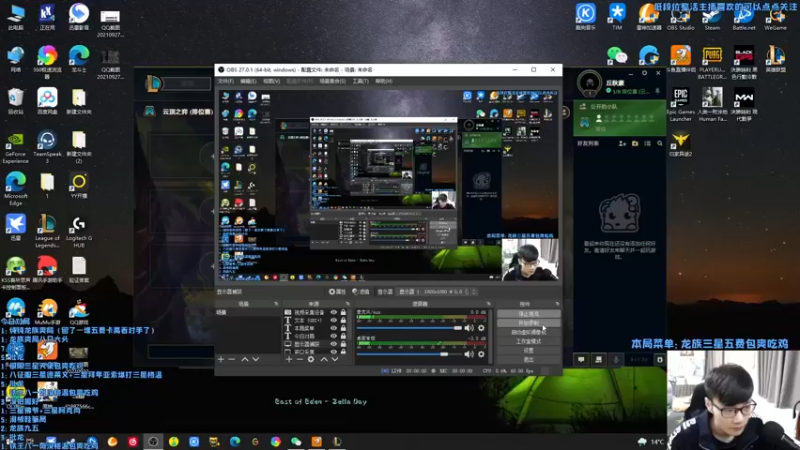Open OBS 场景集合(S) menu
The width and height of the screenshot is (800, 450).
tap(332, 81)
